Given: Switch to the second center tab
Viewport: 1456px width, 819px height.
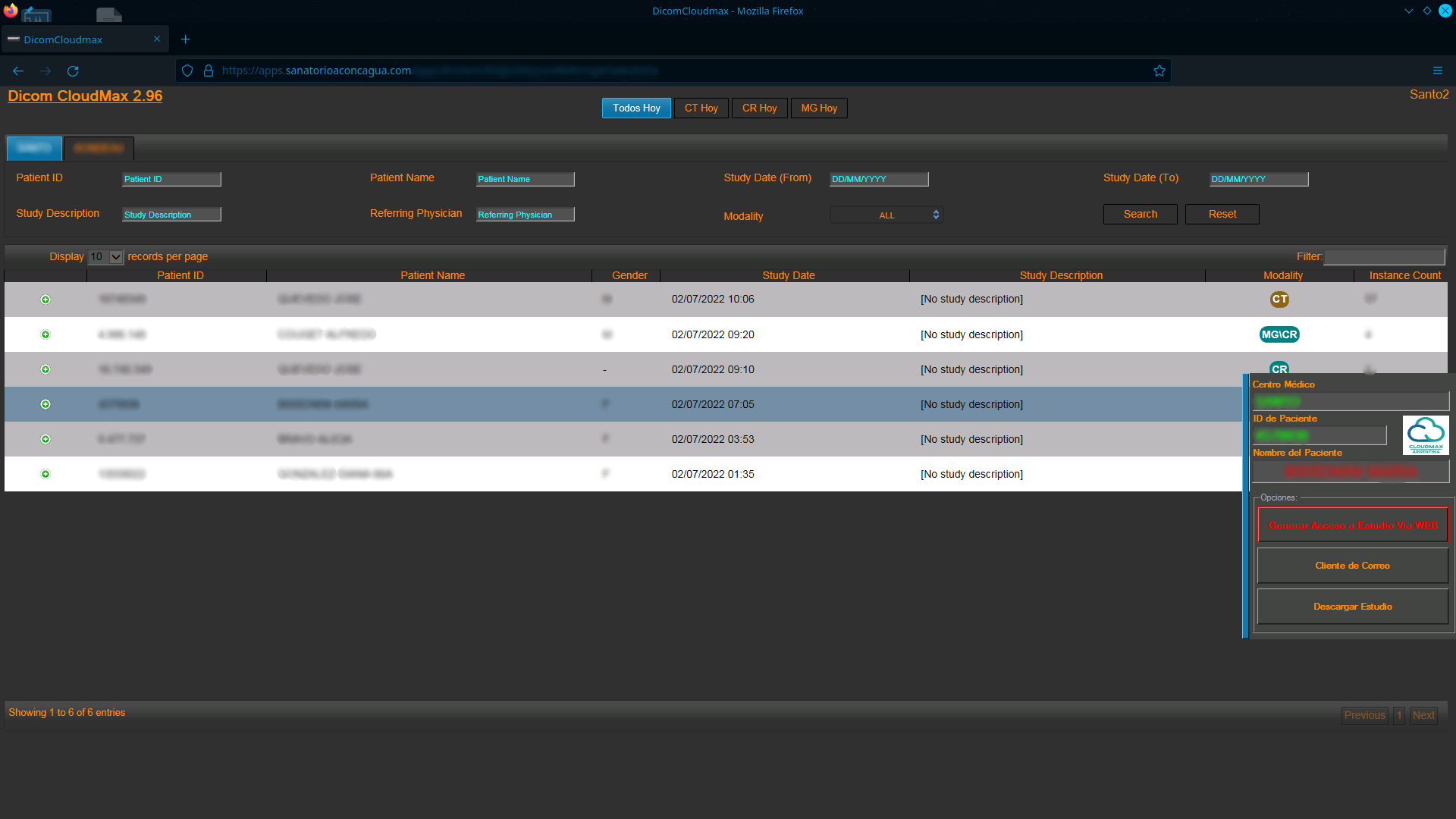Looking at the screenshot, I should point(99,148).
